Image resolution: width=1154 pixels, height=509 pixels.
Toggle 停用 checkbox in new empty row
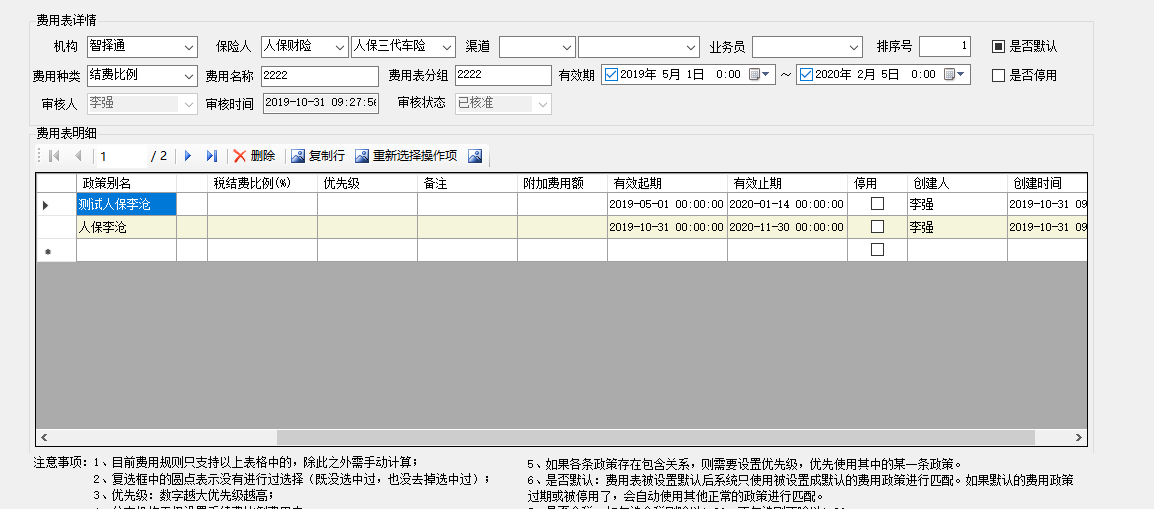(877, 250)
